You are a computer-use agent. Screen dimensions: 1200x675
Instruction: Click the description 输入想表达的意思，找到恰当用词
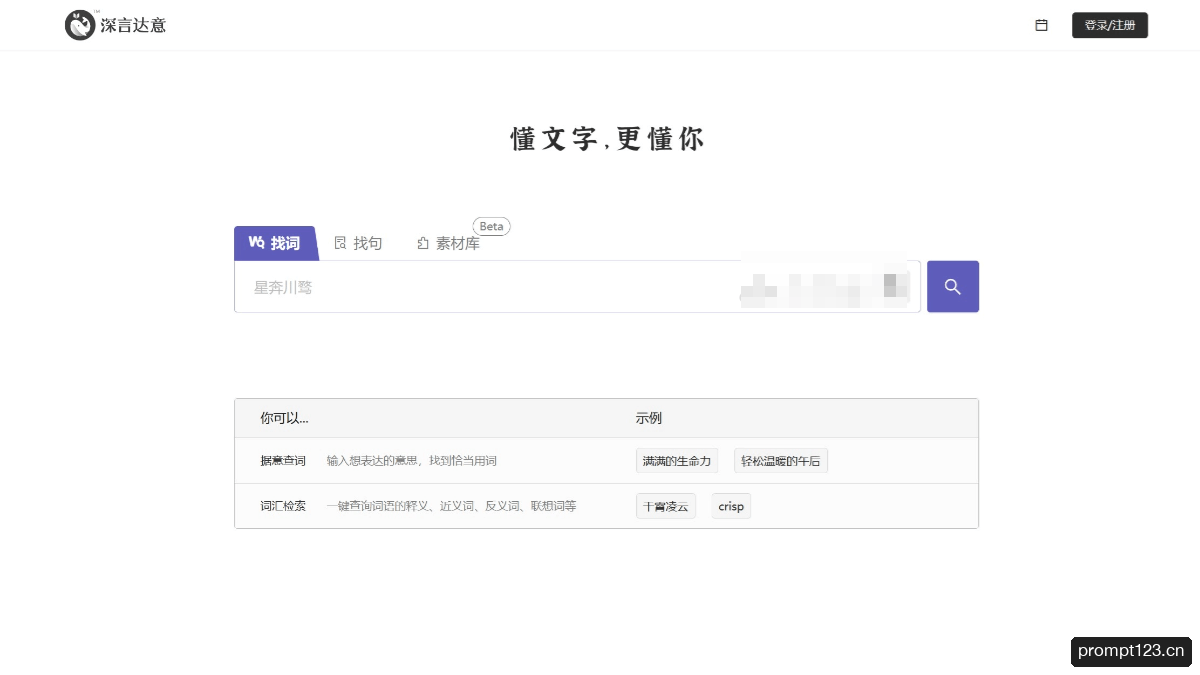coord(412,461)
